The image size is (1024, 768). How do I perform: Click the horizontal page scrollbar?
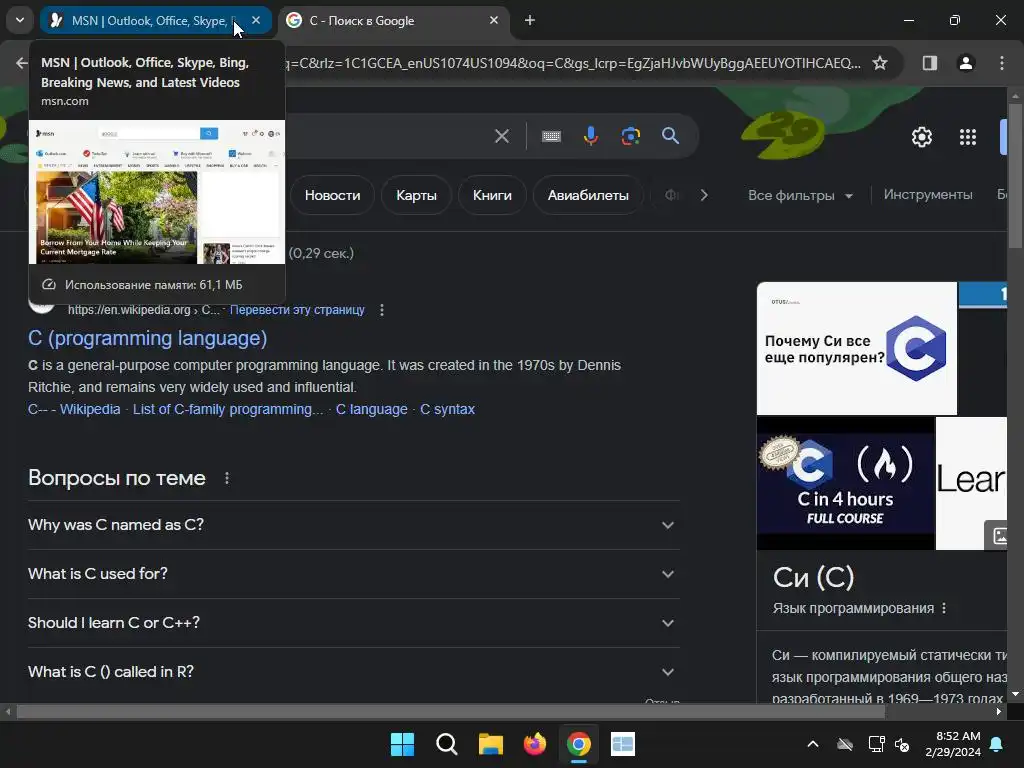pyautogui.click(x=451, y=712)
